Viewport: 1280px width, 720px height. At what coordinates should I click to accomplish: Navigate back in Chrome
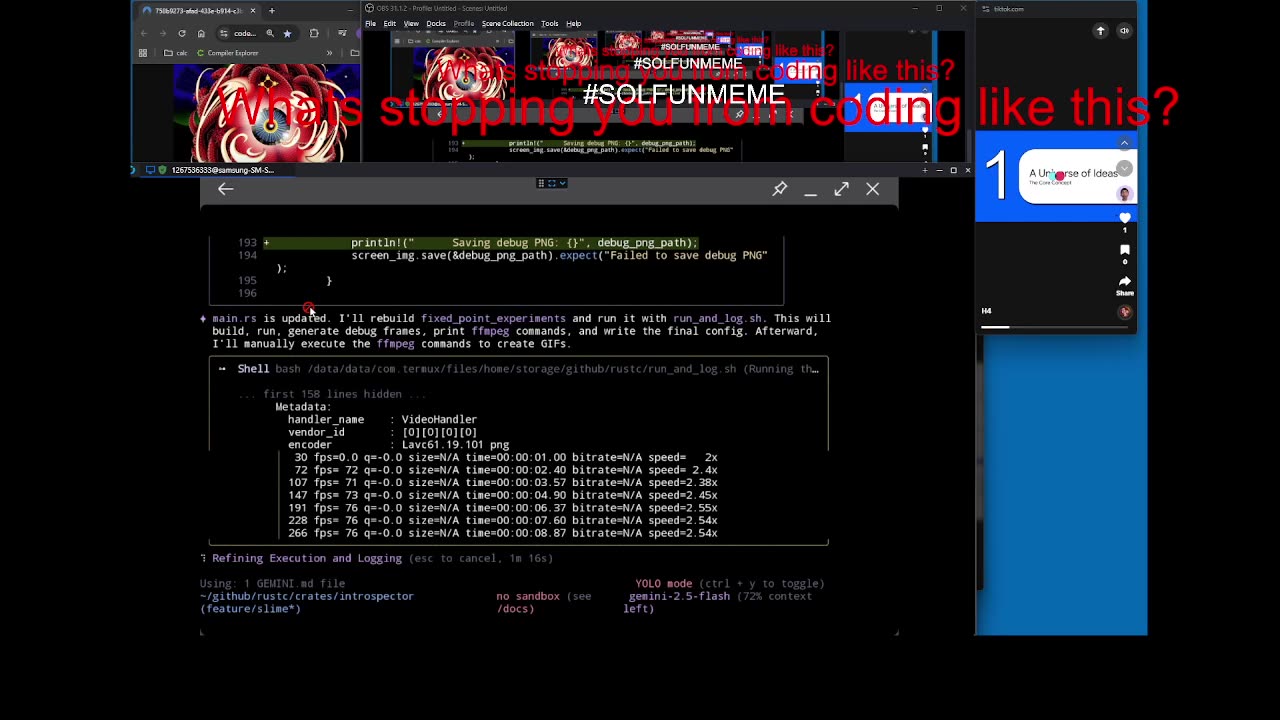pos(143,33)
